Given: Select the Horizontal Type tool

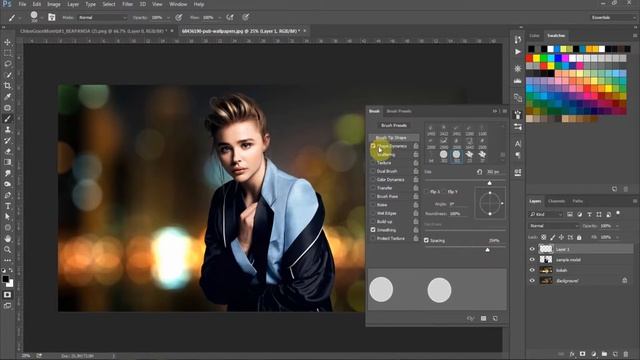Looking at the screenshot, I should coord(7,206).
